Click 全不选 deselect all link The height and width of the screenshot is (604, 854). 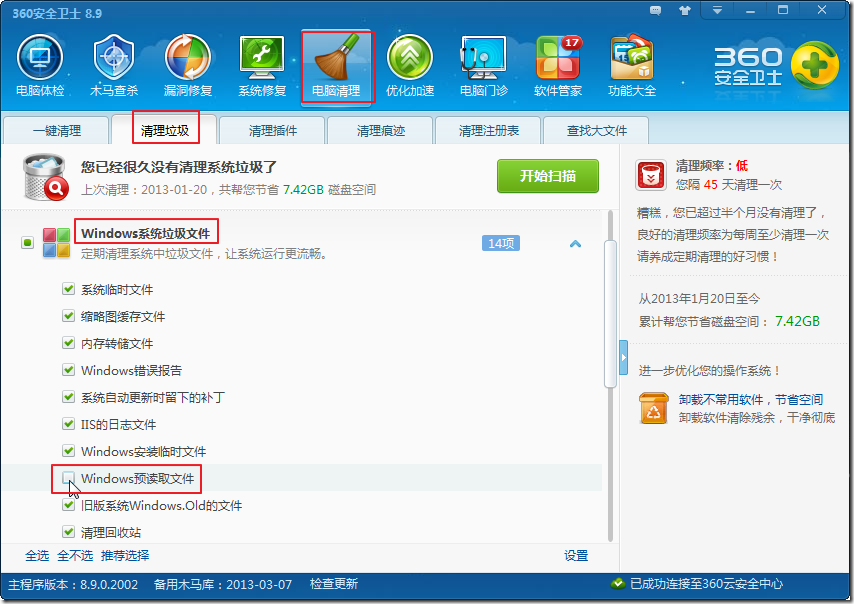coord(75,556)
